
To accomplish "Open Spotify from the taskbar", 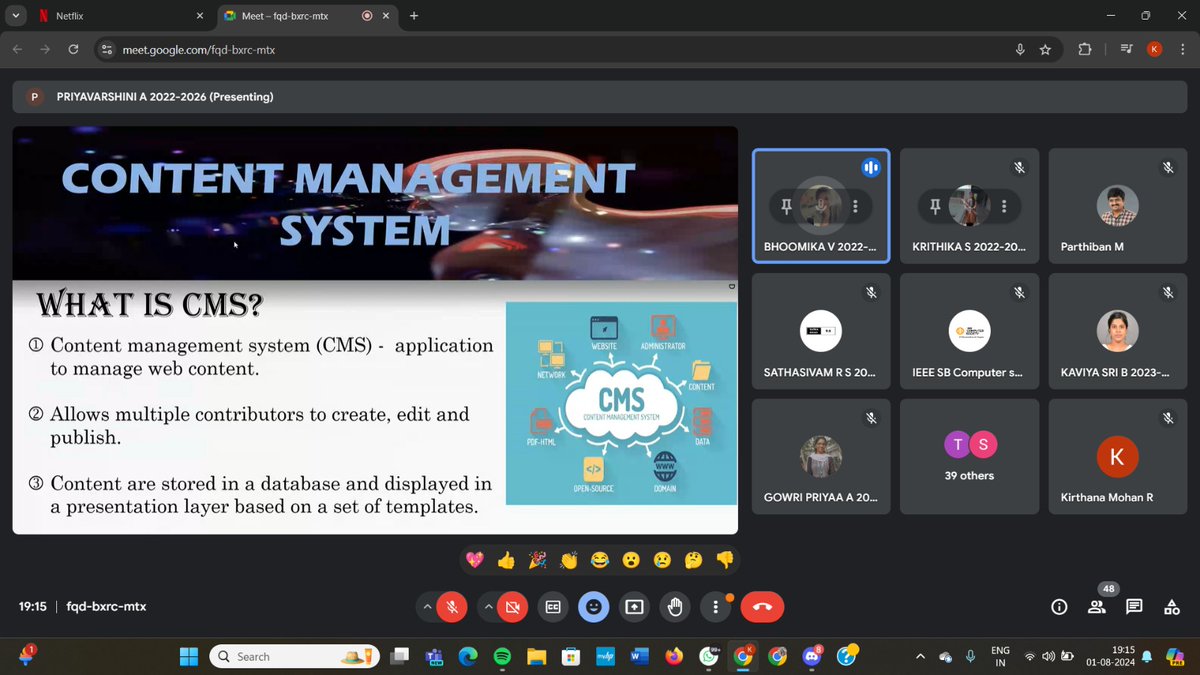I will (x=502, y=657).
